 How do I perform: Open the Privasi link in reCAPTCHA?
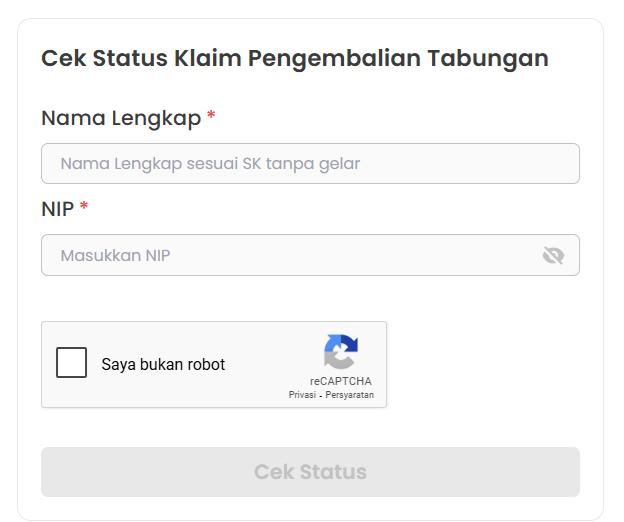click(x=302, y=395)
